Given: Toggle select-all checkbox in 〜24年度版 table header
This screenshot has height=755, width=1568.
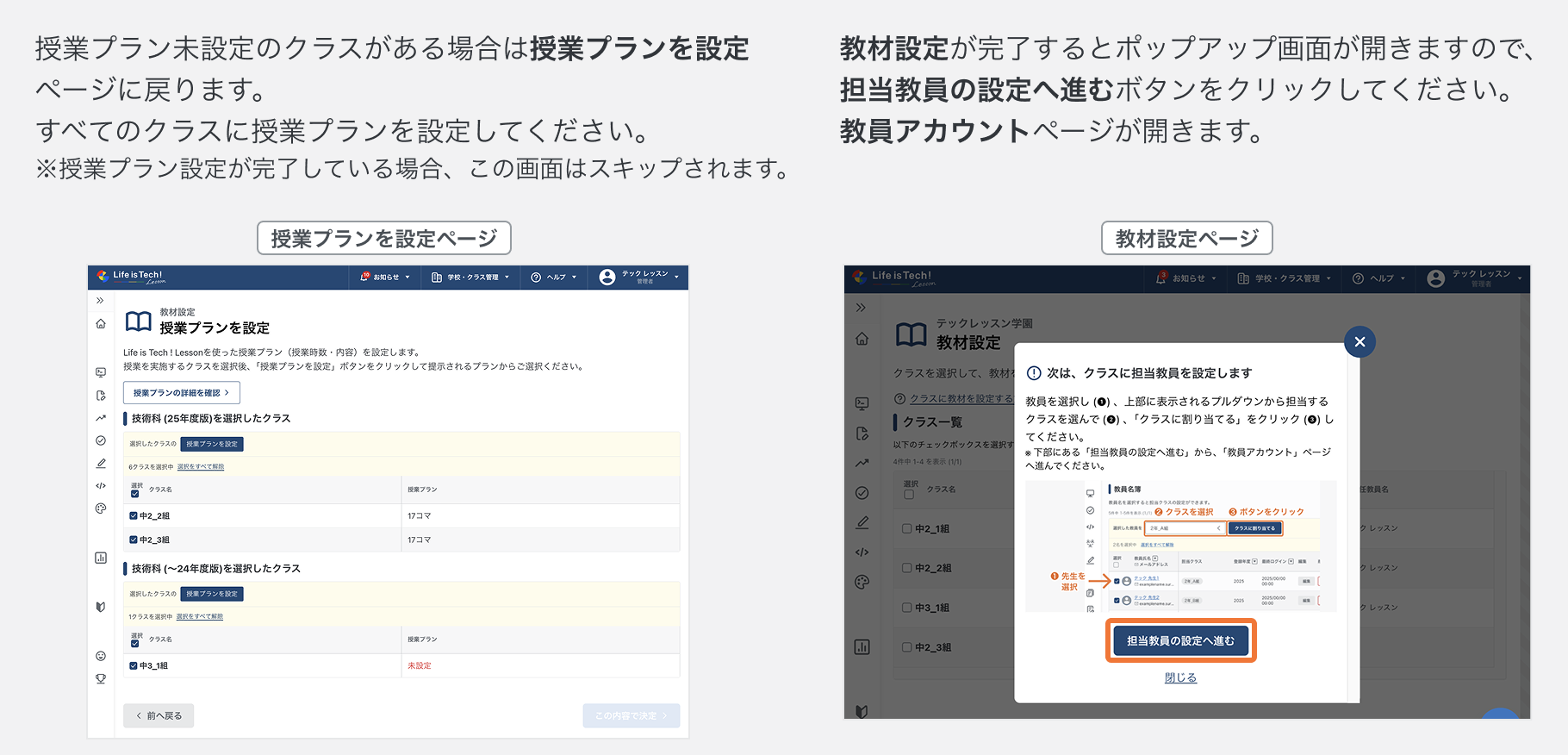Looking at the screenshot, I should click(134, 644).
